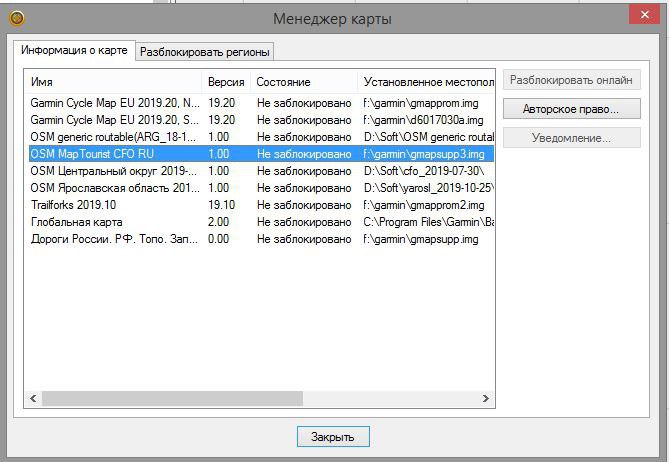Click path f:\garmin\gmapsupp3.img
Viewport: 669px width, 462px height.
click(x=424, y=154)
